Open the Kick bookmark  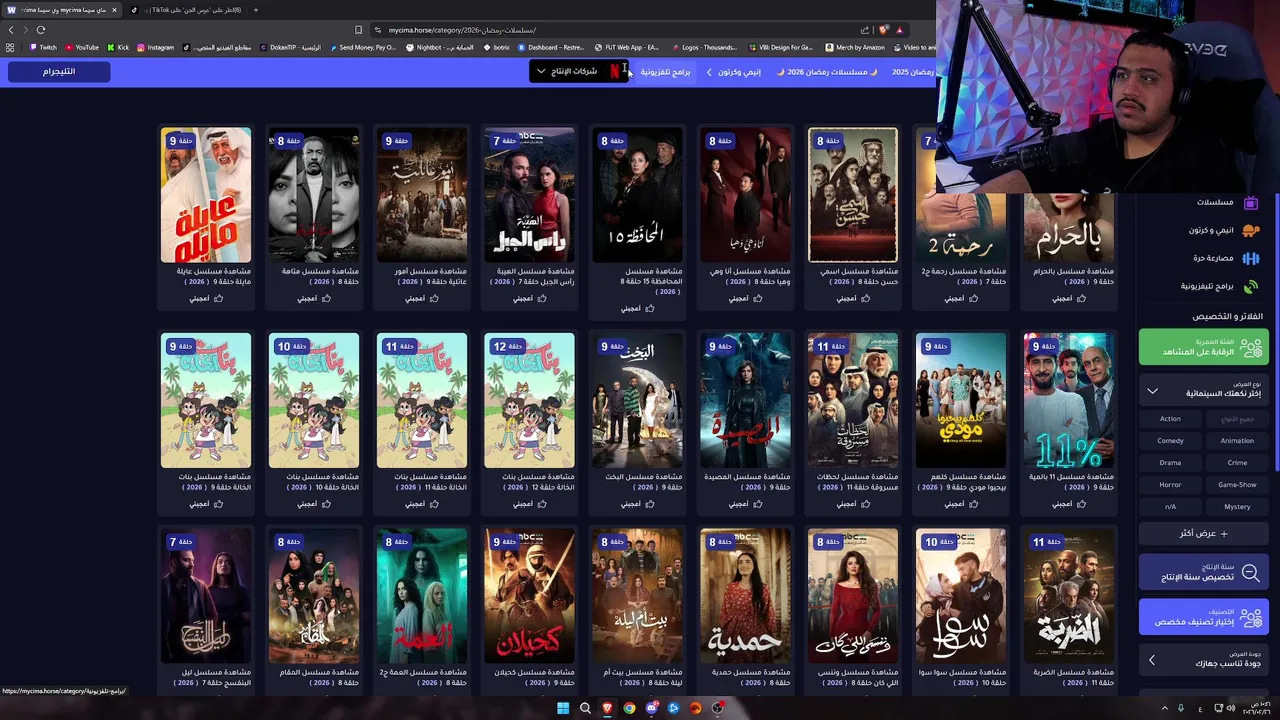118,47
